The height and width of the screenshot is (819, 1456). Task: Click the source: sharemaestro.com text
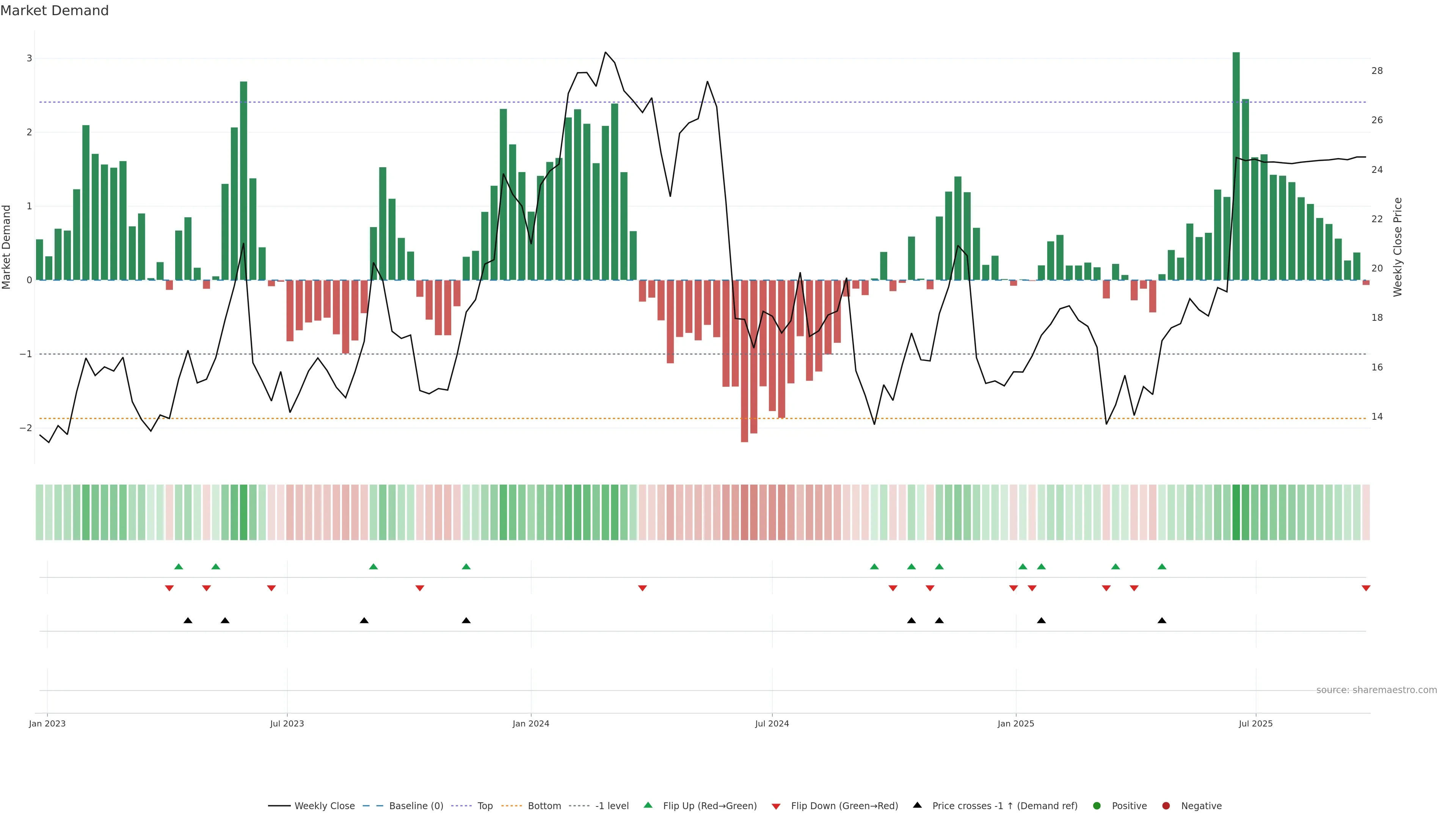click(x=1376, y=690)
